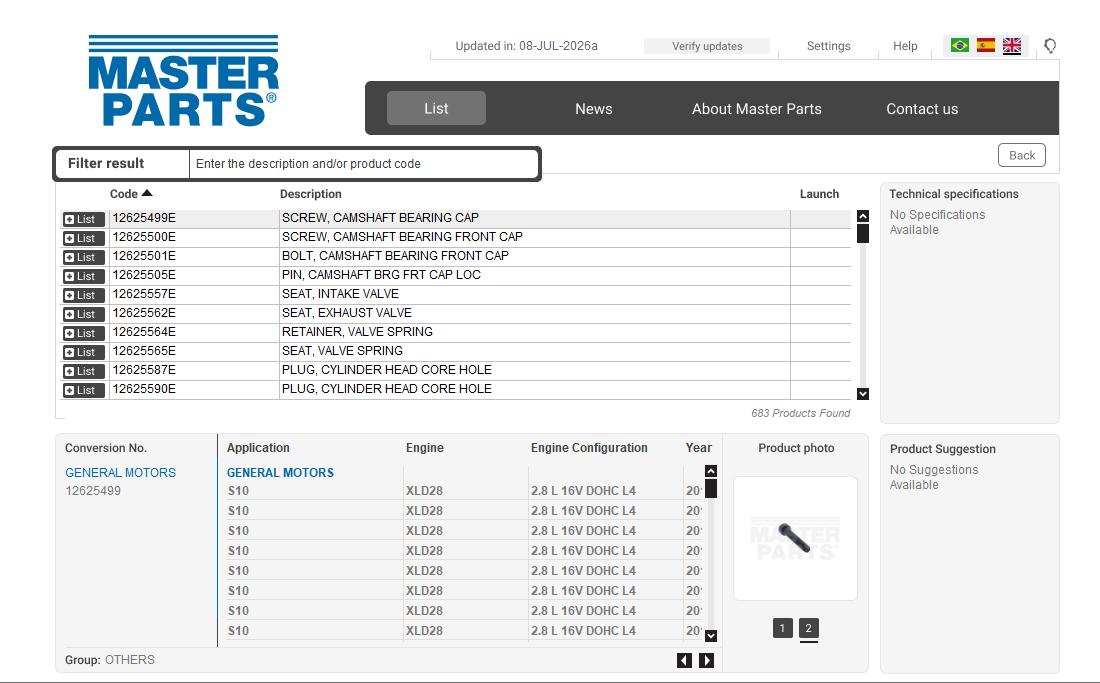Screen dimensions: 1100x683
Task: Click the Engine Configuration column header
Action: 589,447
